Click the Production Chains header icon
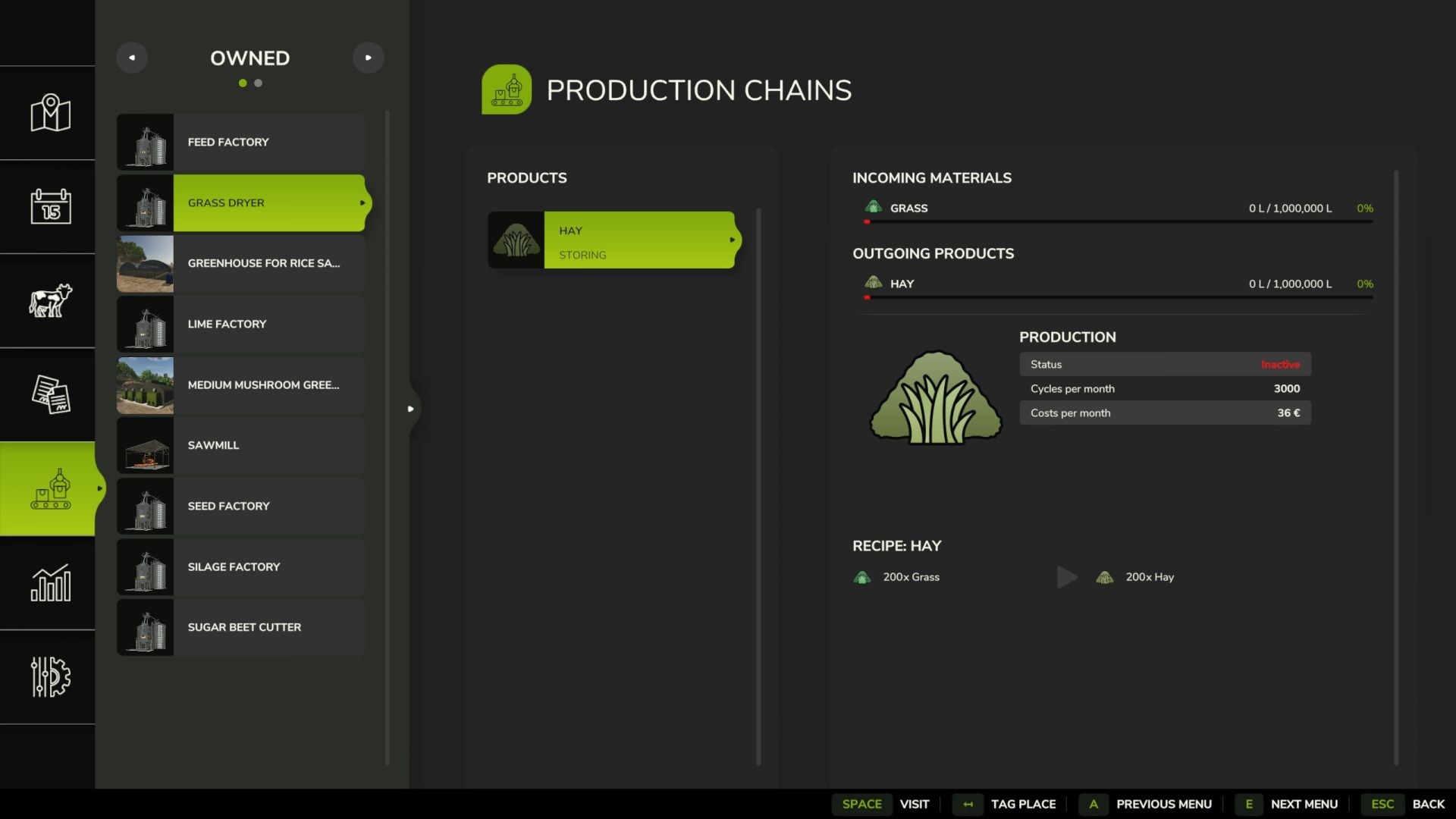This screenshot has height=819, width=1456. tap(507, 89)
